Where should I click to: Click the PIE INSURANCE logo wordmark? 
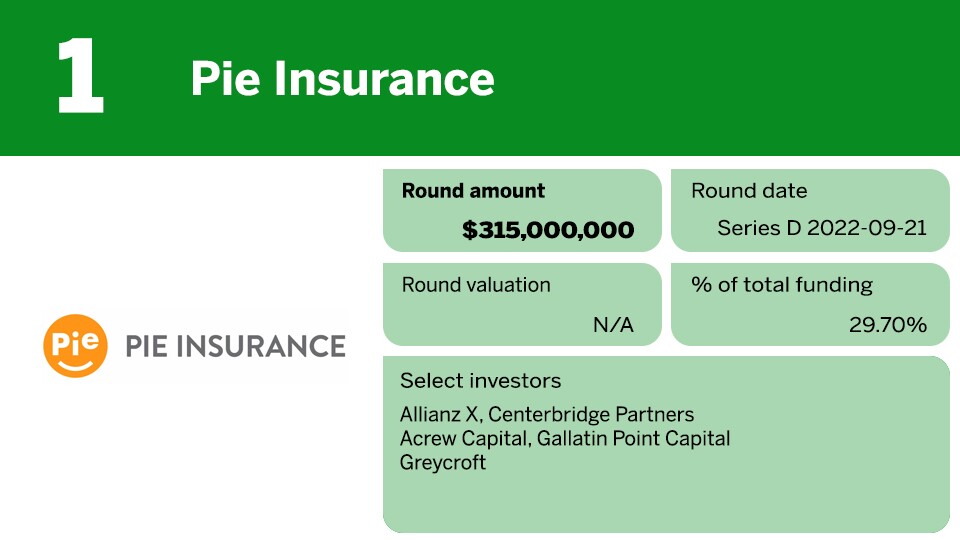(235, 346)
